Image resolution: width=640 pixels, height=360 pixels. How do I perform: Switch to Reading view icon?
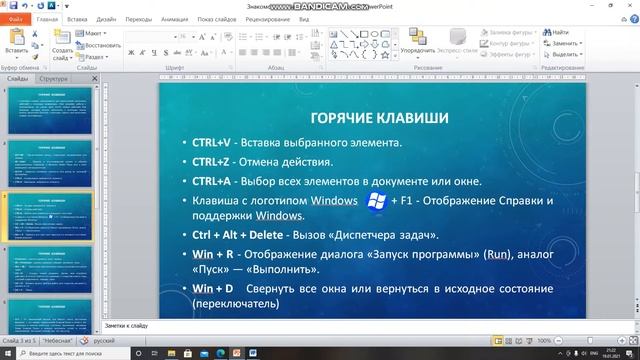click(519, 340)
